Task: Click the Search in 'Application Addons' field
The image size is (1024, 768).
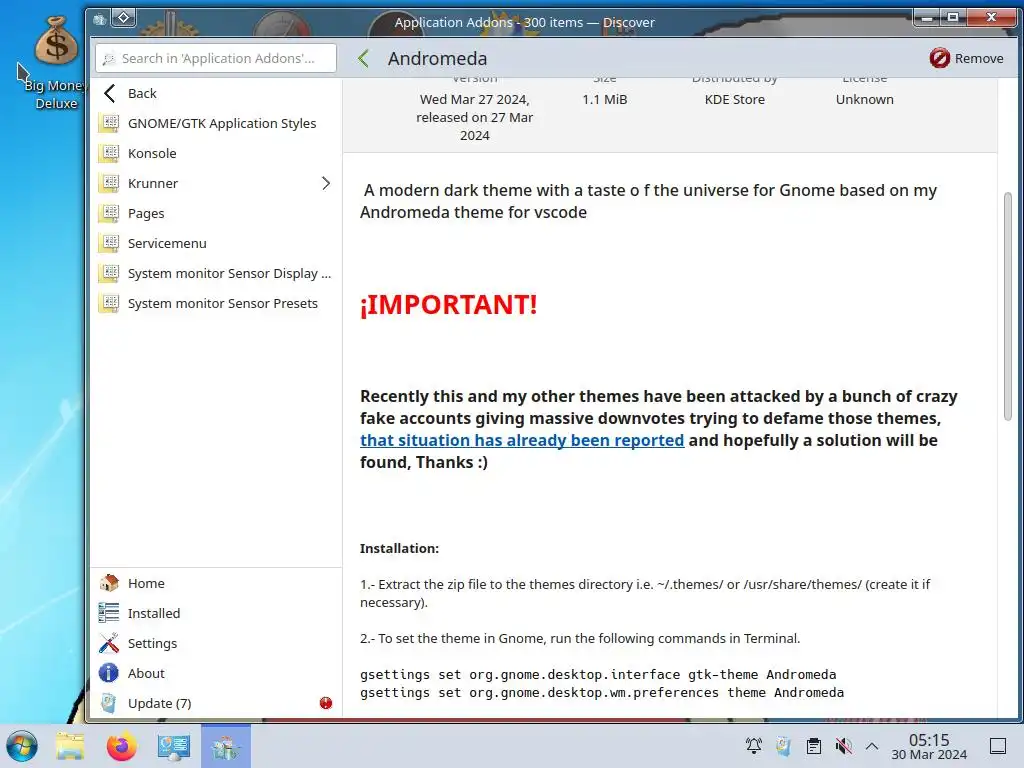Action: tap(216, 58)
